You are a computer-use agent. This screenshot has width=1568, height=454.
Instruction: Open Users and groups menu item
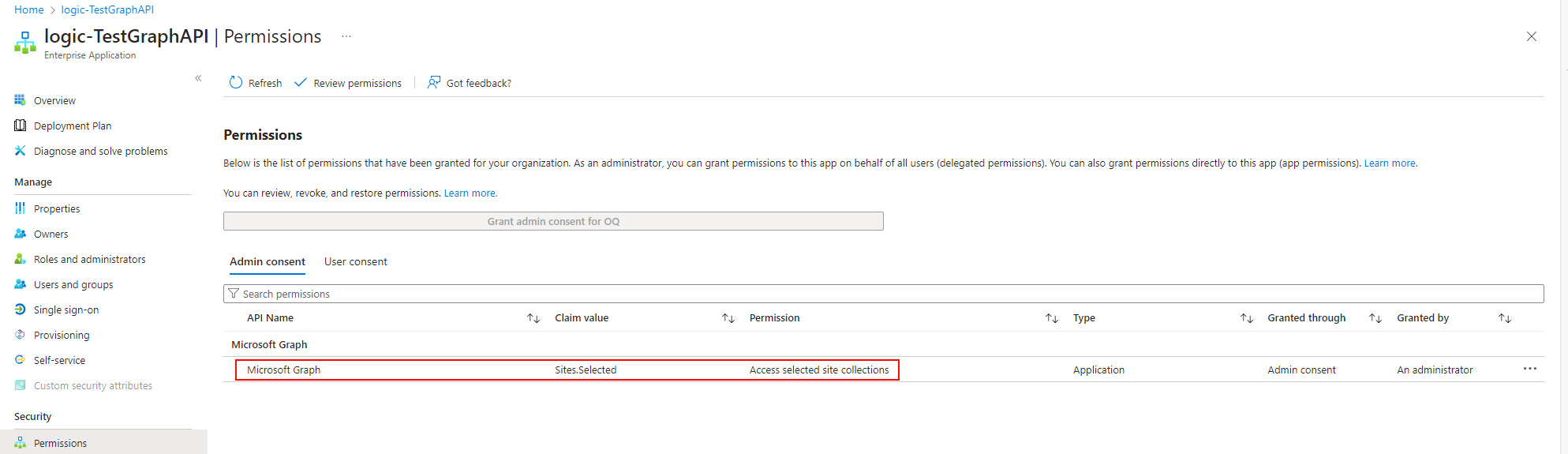click(73, 284)
